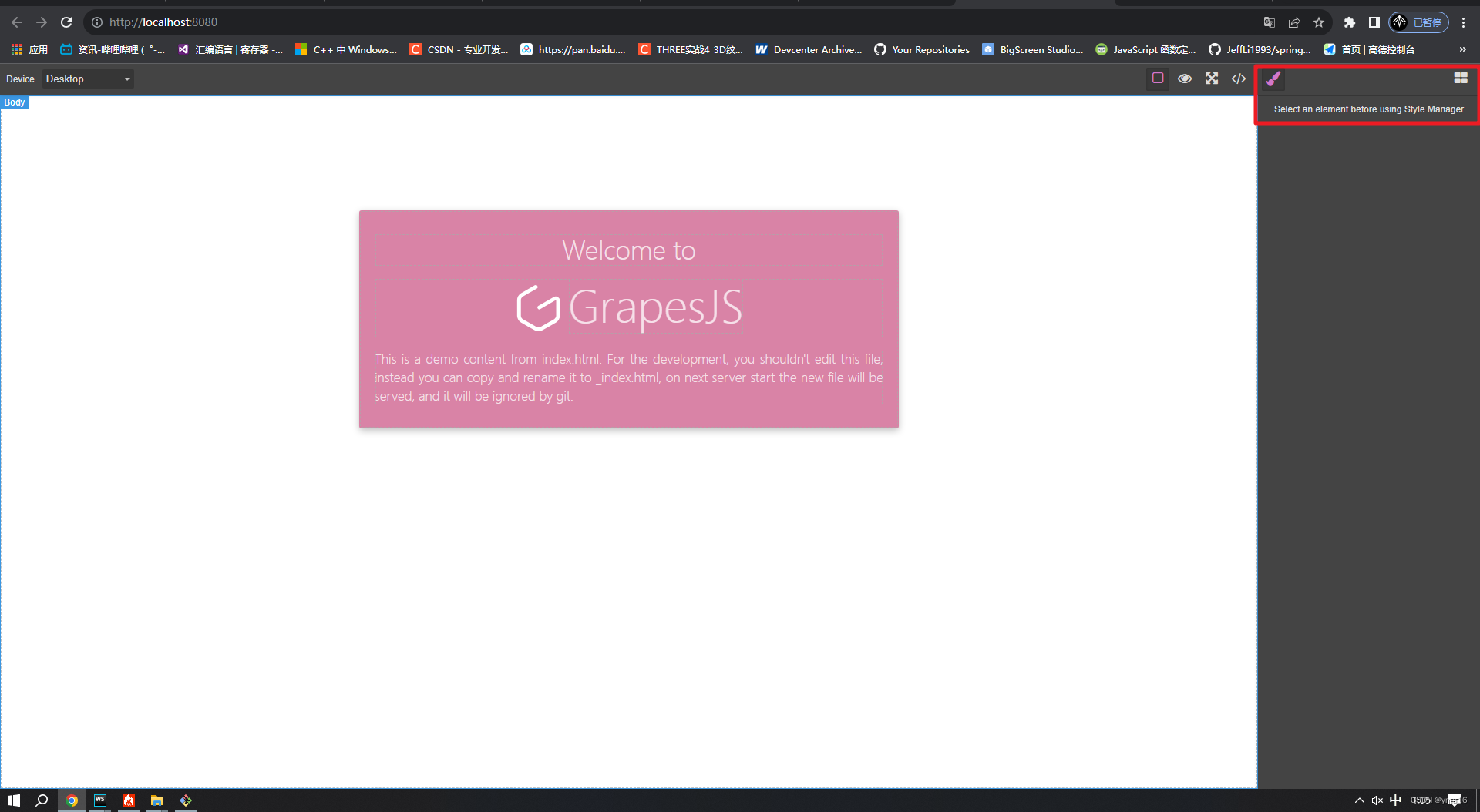
Task: Open the 首页 | 高德控制台 bookmark
Action: click(x=1369, y=49)
